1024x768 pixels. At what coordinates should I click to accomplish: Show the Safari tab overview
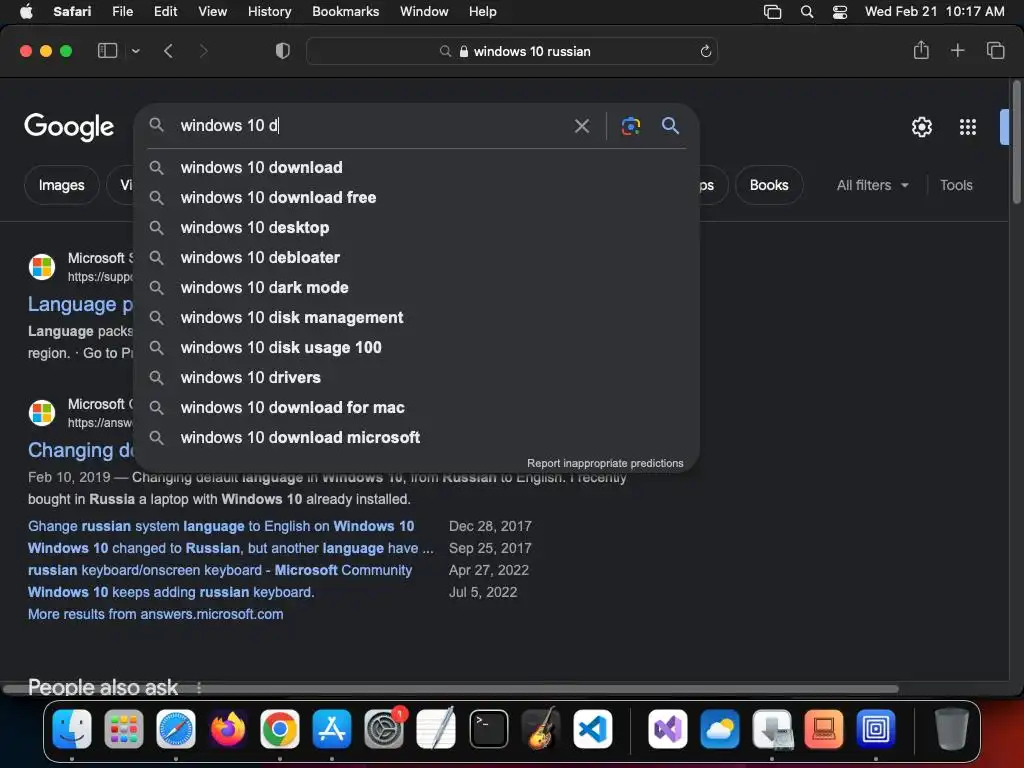pyautogui.click(x=995, y=50)
